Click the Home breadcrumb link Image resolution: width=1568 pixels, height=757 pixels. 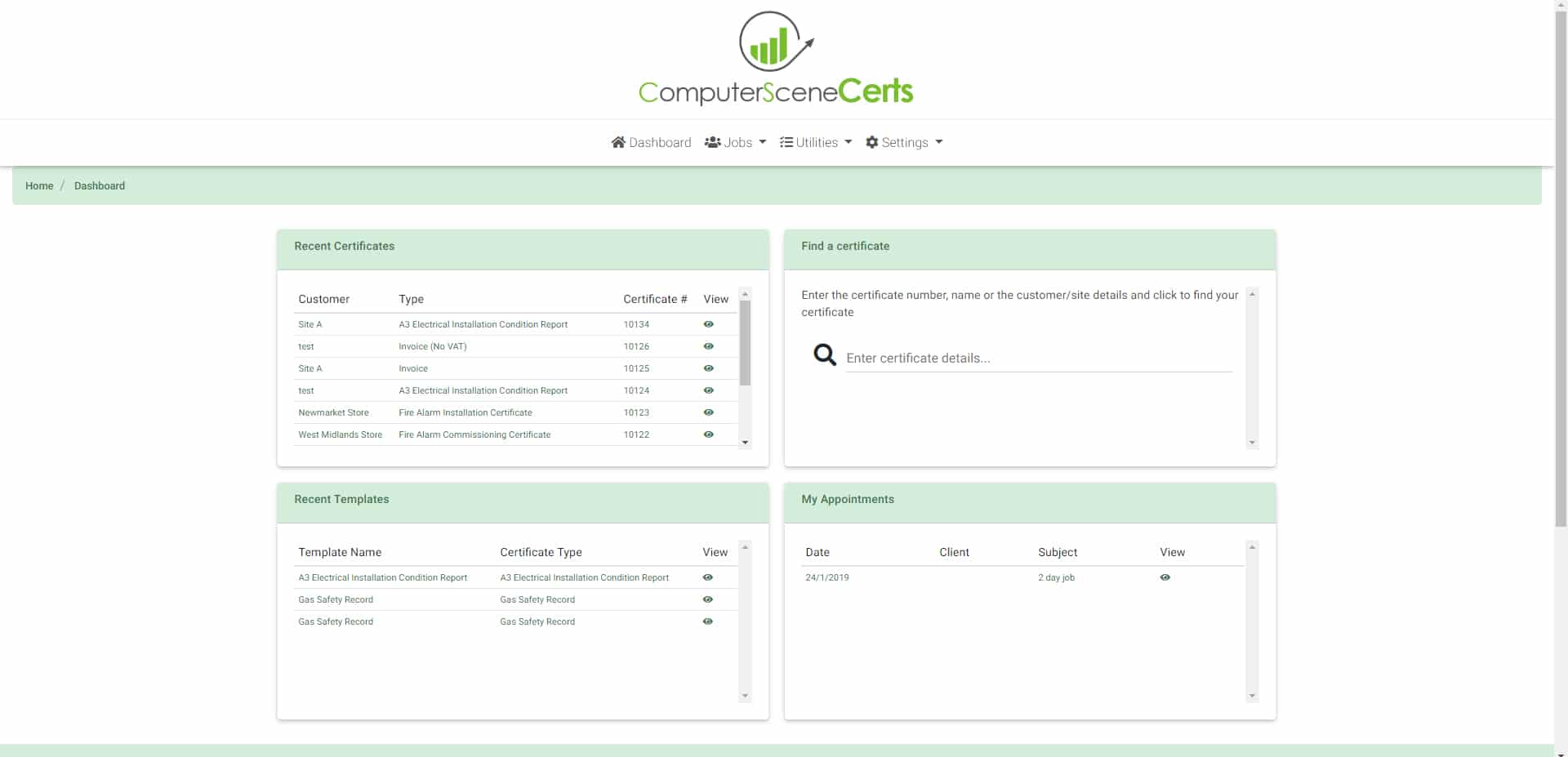(39, 185)
